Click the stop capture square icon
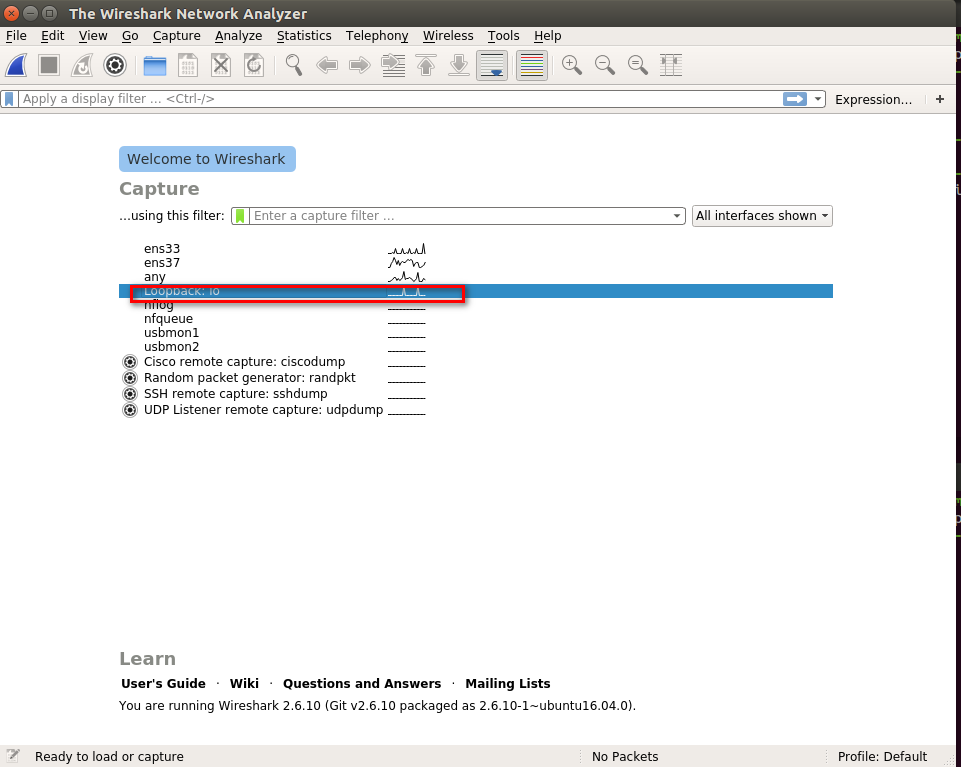Viewport: 961px width, 767px height. [49, 65]
